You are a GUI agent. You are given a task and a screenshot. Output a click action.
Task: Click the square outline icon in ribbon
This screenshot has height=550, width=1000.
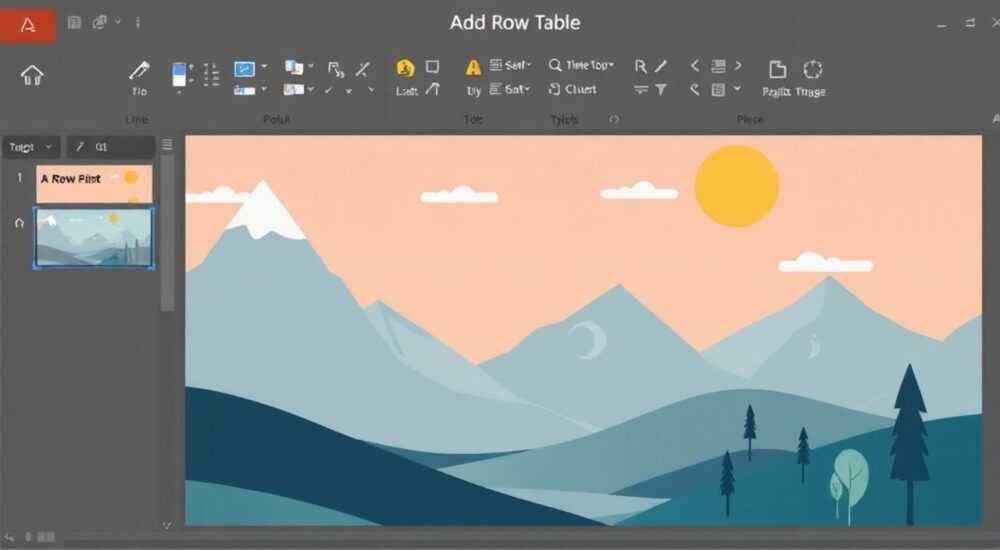(432, 66)
